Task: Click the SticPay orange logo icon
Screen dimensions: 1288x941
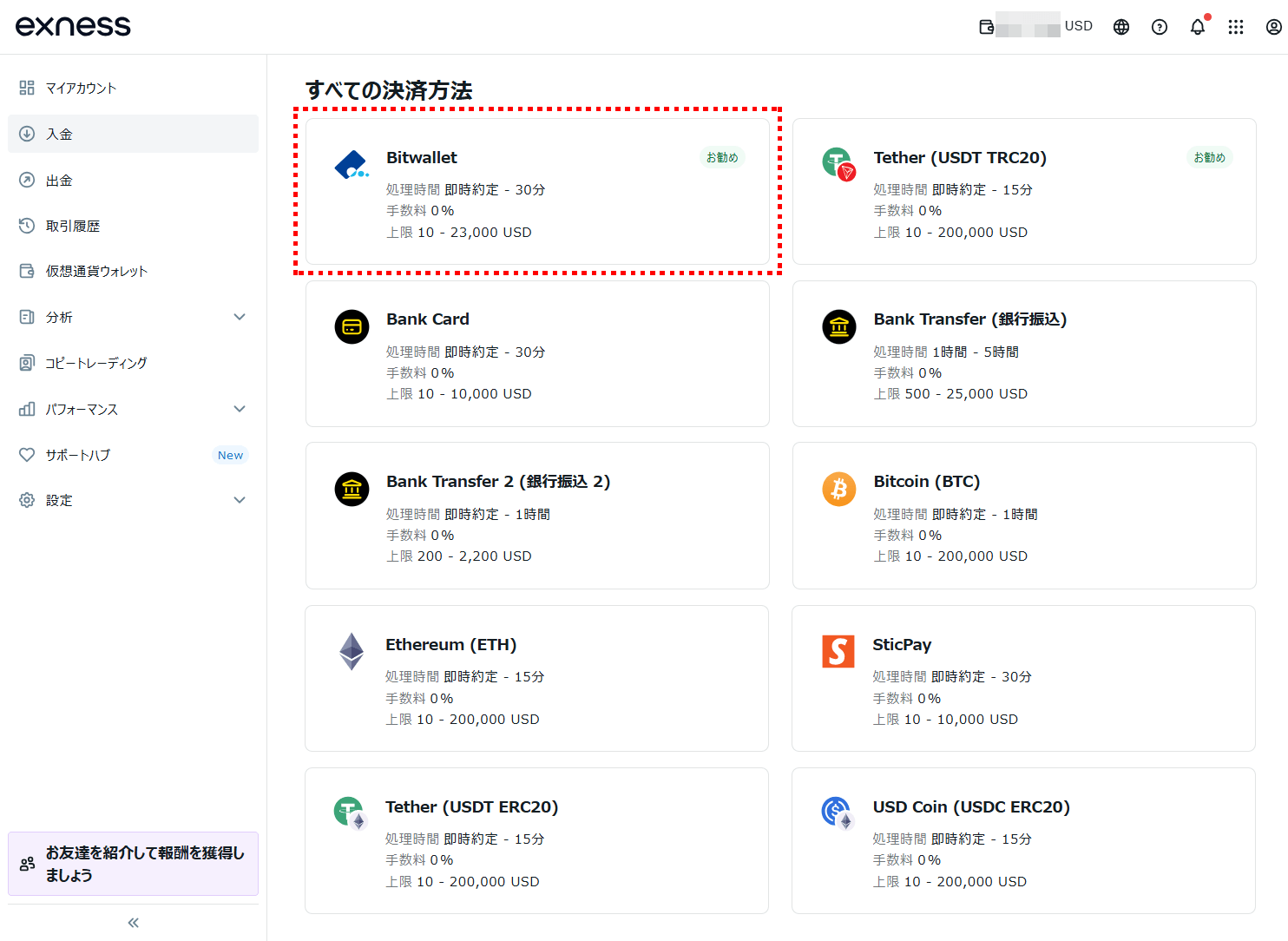Action: tap(838, 651)
